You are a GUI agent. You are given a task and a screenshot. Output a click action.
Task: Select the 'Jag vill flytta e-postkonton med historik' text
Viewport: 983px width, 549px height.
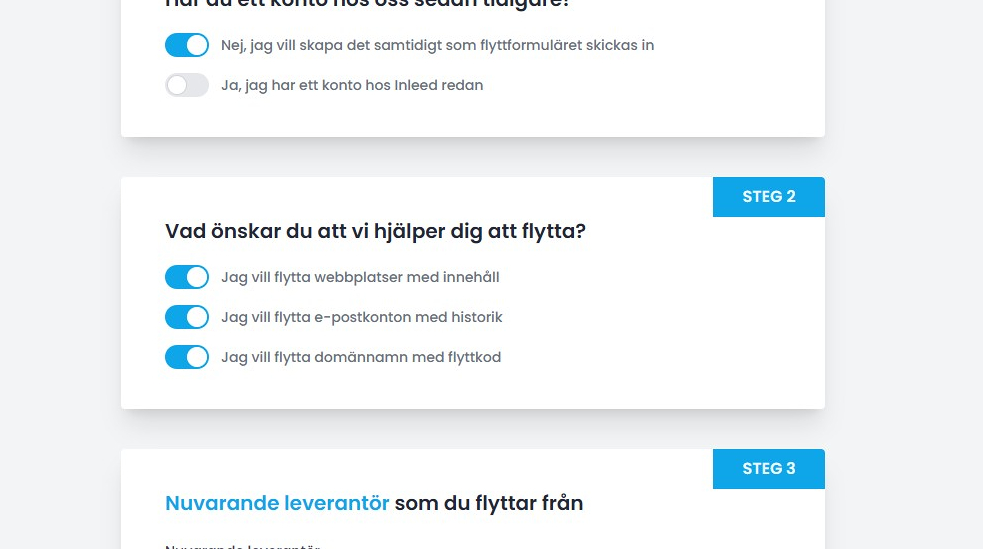(x=361, y=317)
